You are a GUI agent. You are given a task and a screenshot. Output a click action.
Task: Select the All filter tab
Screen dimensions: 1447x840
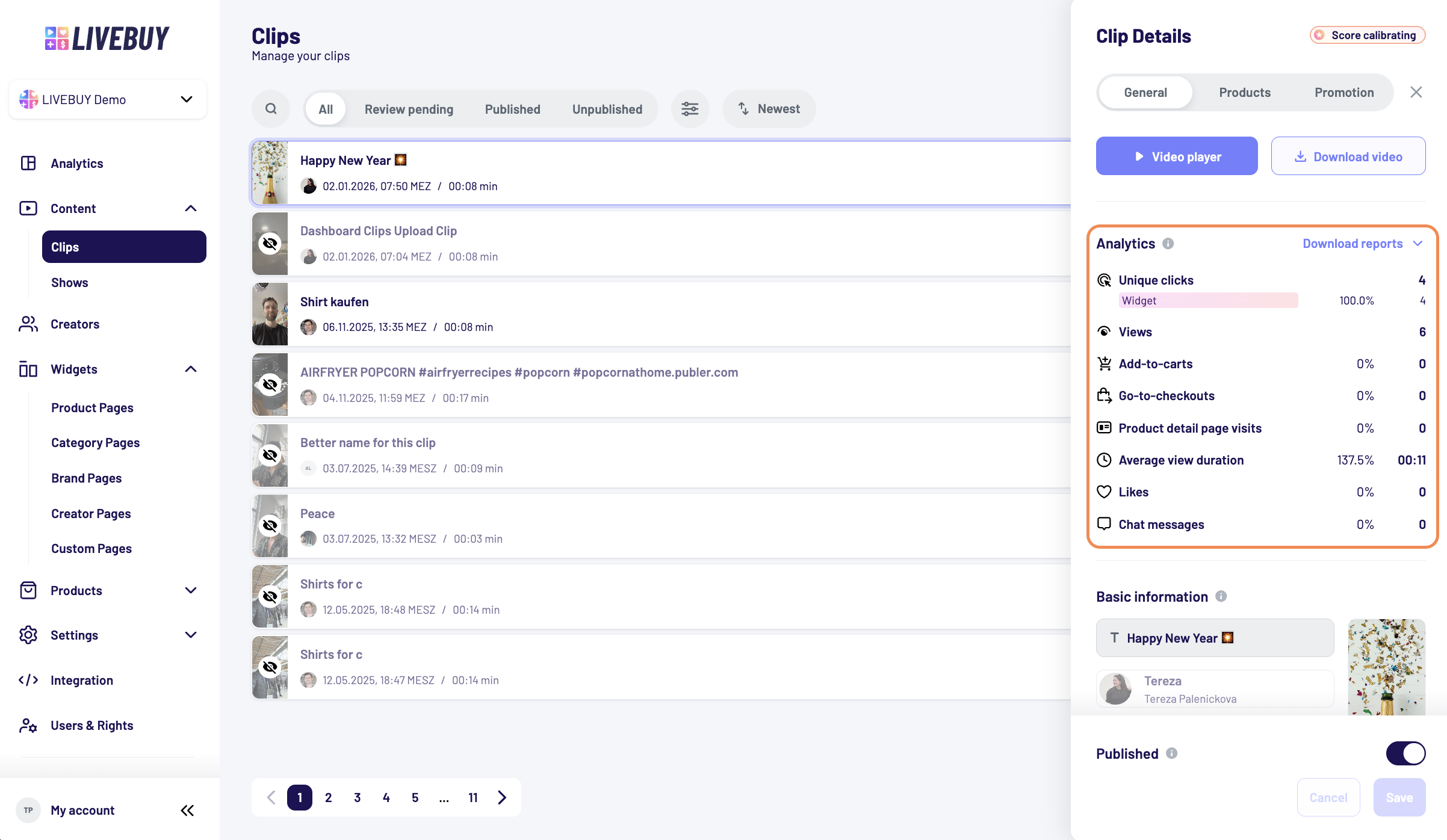(325, 109)
